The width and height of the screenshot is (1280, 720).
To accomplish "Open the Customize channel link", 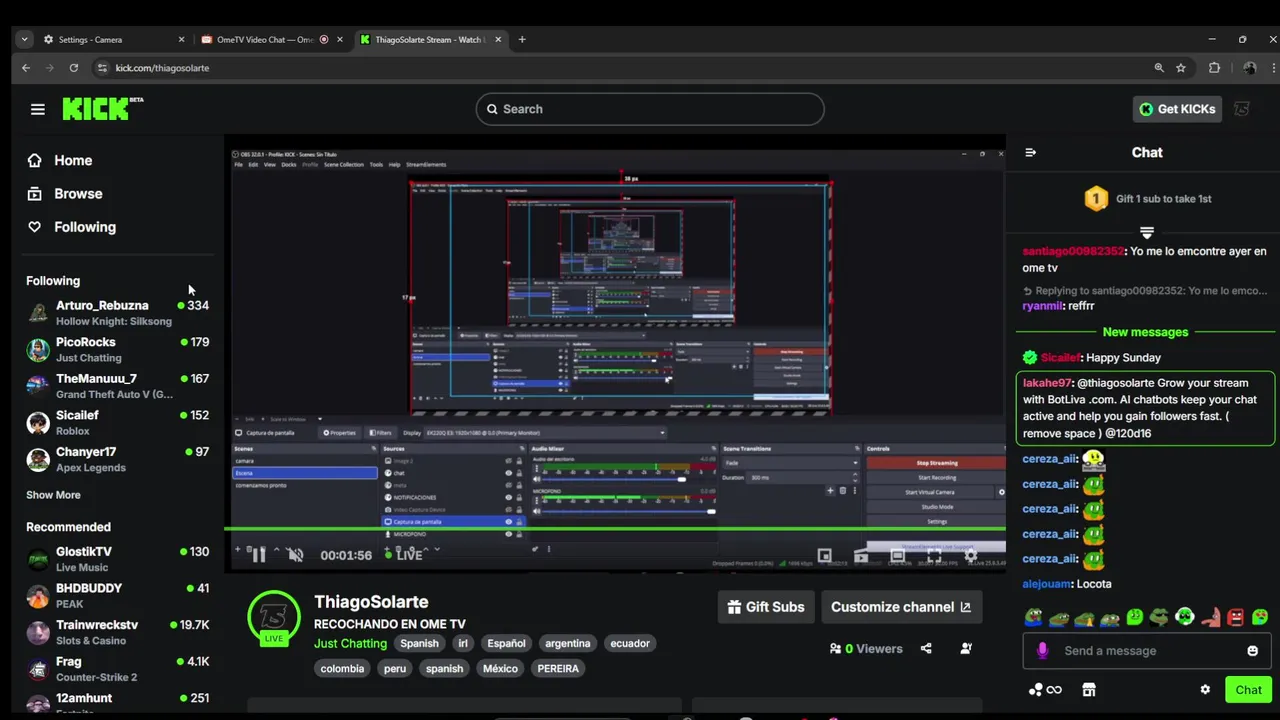I will pyautogui.click(x=901, y=607).
